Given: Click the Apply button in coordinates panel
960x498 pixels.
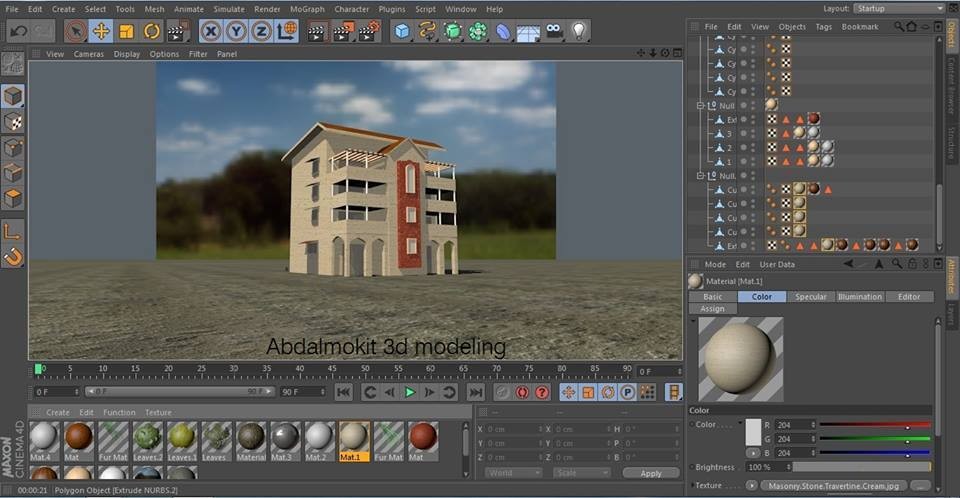Looking at the screenshot, I should [650, 472].
